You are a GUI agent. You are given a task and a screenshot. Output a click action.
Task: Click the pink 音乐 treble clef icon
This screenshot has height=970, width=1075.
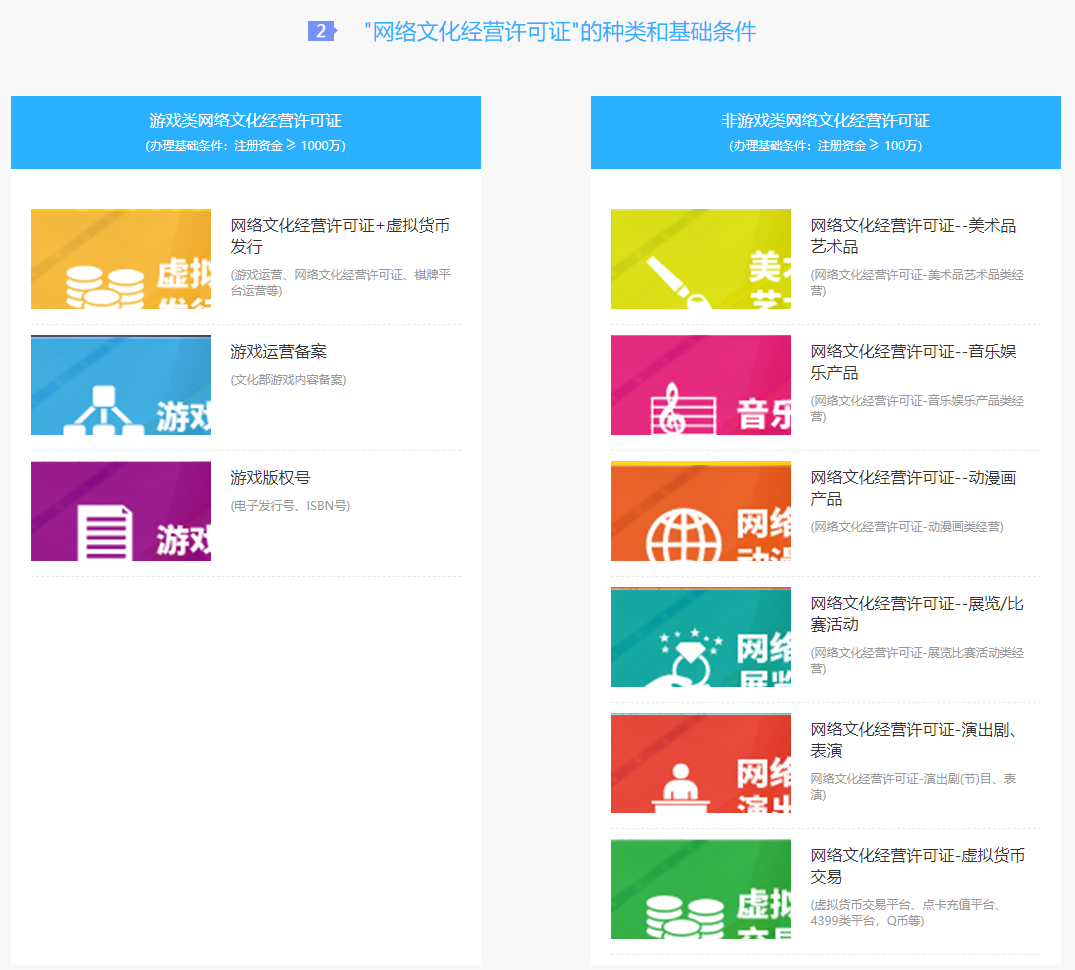pos(700,385)
